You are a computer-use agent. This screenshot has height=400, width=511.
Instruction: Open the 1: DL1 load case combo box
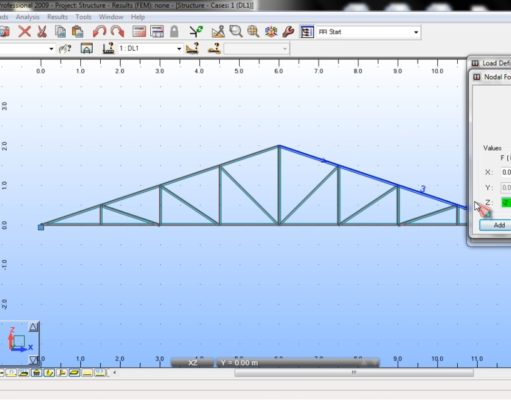[x=150, y=49]
